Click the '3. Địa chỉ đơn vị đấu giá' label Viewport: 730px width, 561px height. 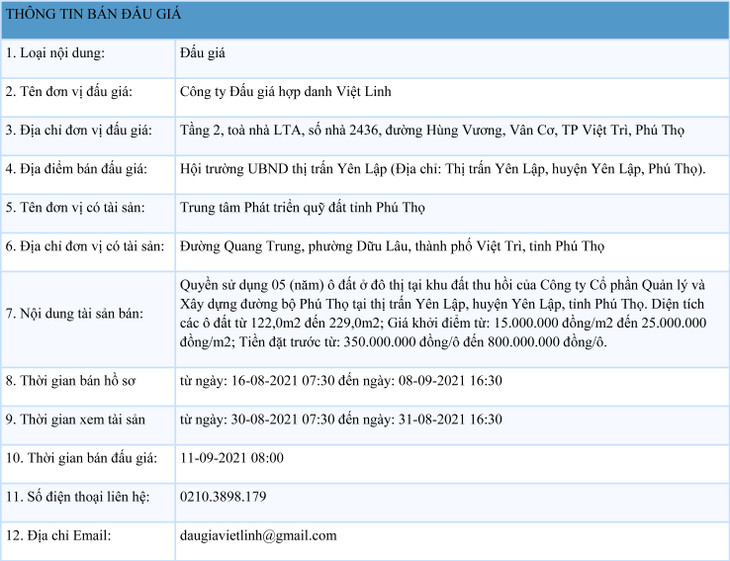click(x=77, y=130)
